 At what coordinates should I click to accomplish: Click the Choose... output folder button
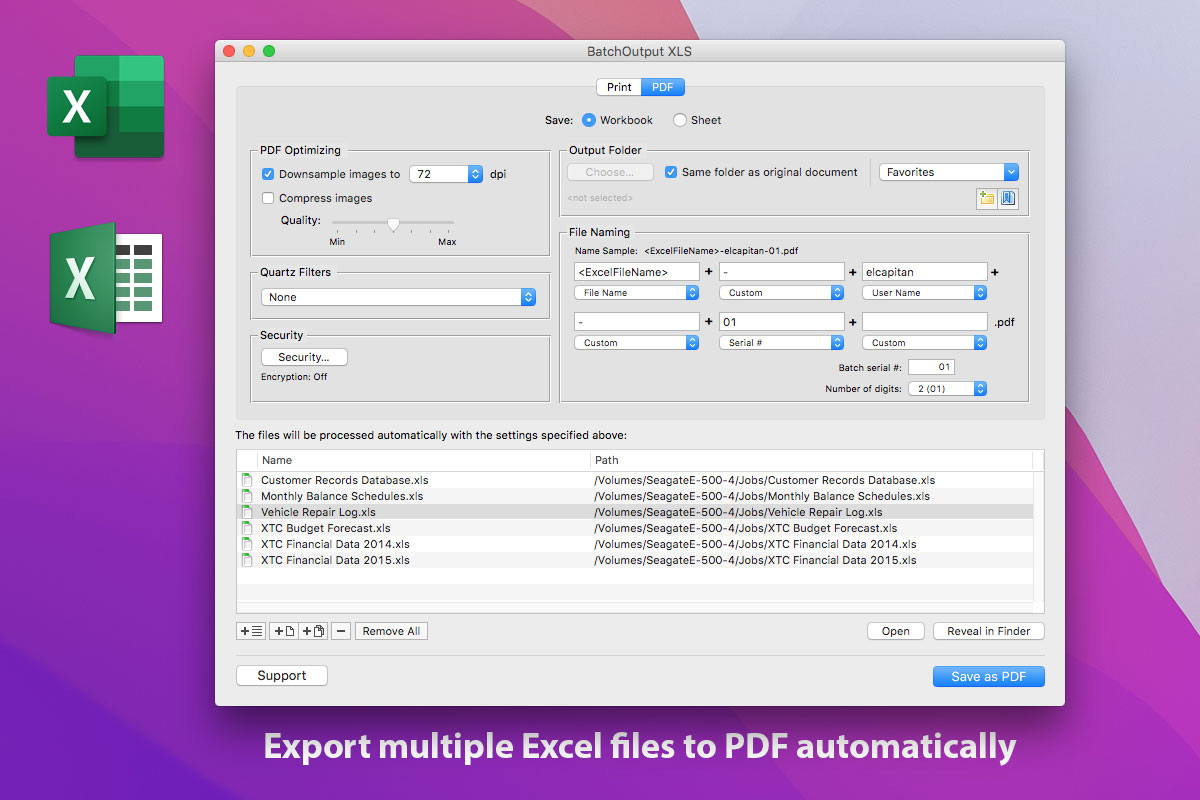pyautogui.click(x=610, y=172)
